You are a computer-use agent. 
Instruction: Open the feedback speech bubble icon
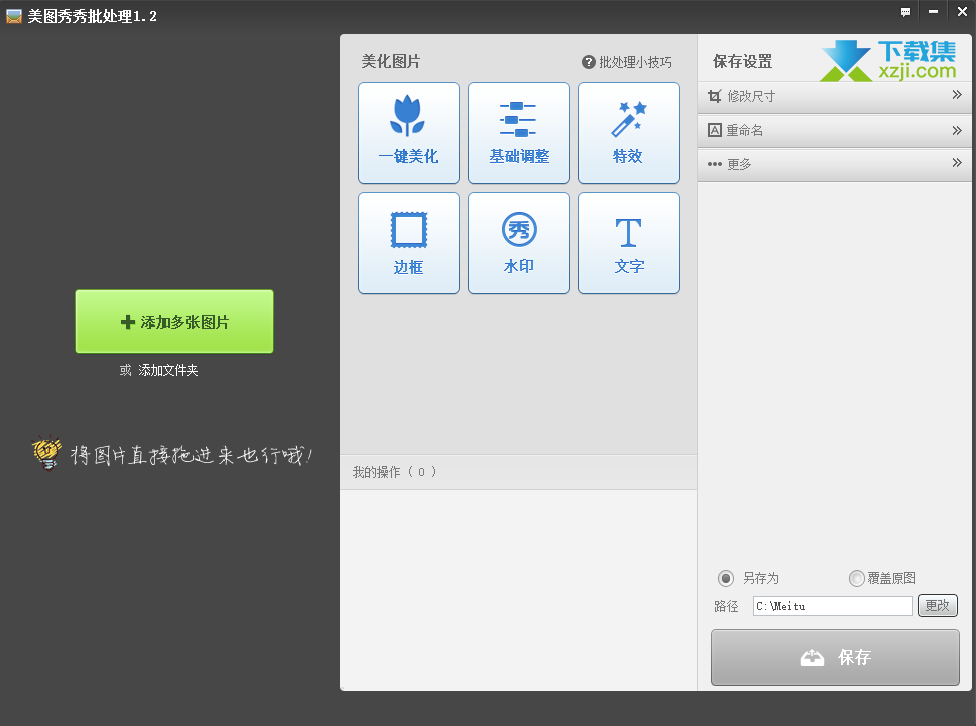(905, 12)
